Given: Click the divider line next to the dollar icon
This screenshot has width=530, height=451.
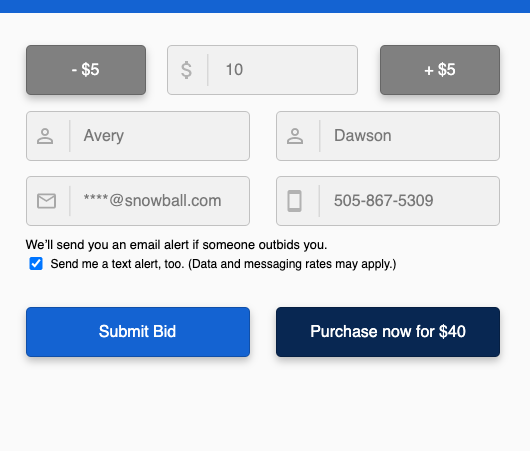Looking at the screenshot, I should tap(208, 70).
